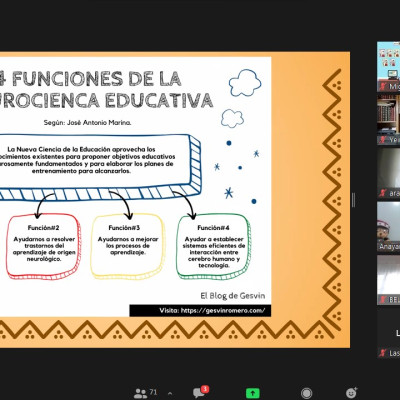The image size is (400, 400).
Task: Click the muted mic icon on Mig tile
Action: click(x=383, y=87)
